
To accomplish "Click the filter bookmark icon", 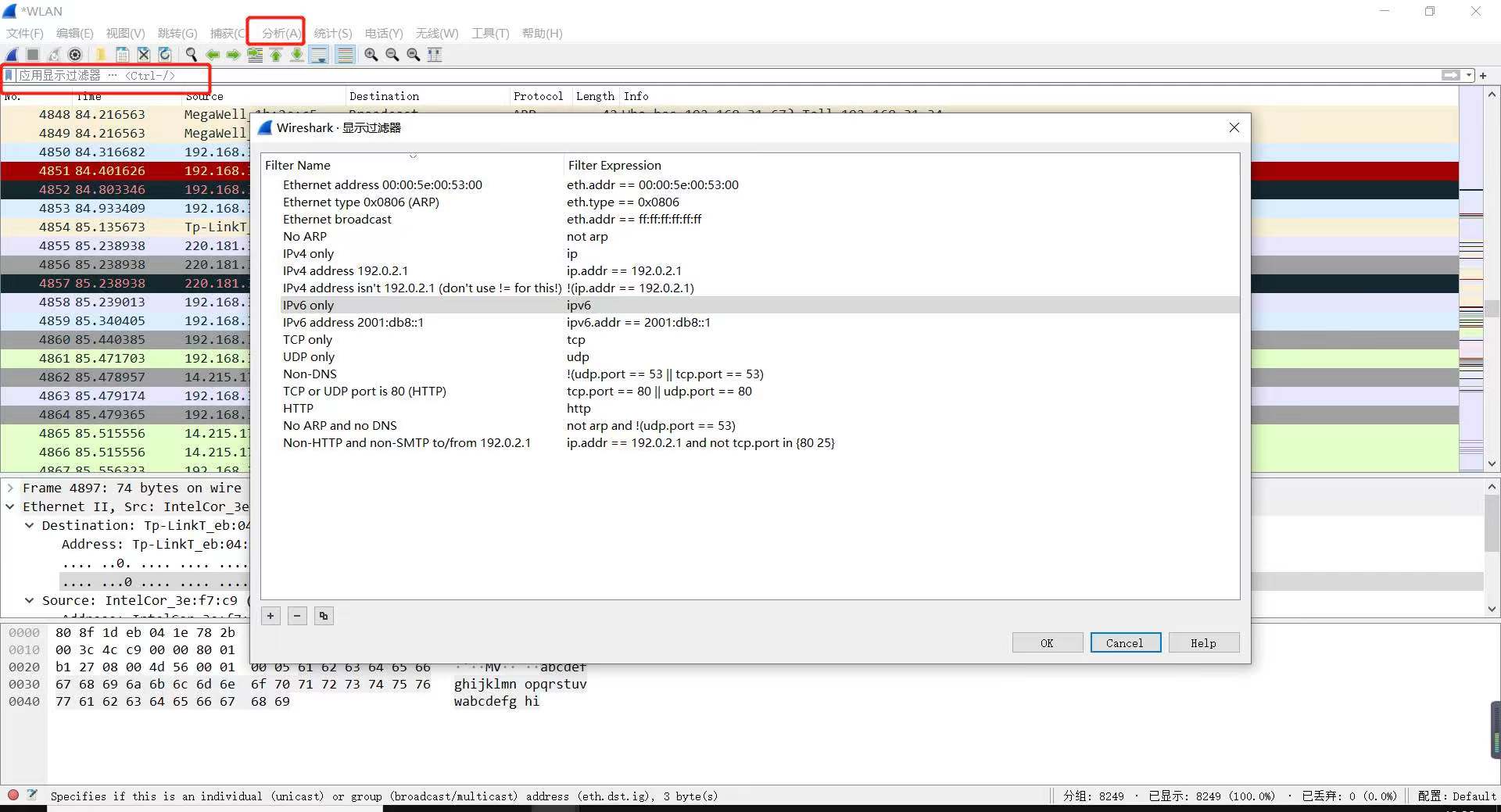I will pos(9,76).
